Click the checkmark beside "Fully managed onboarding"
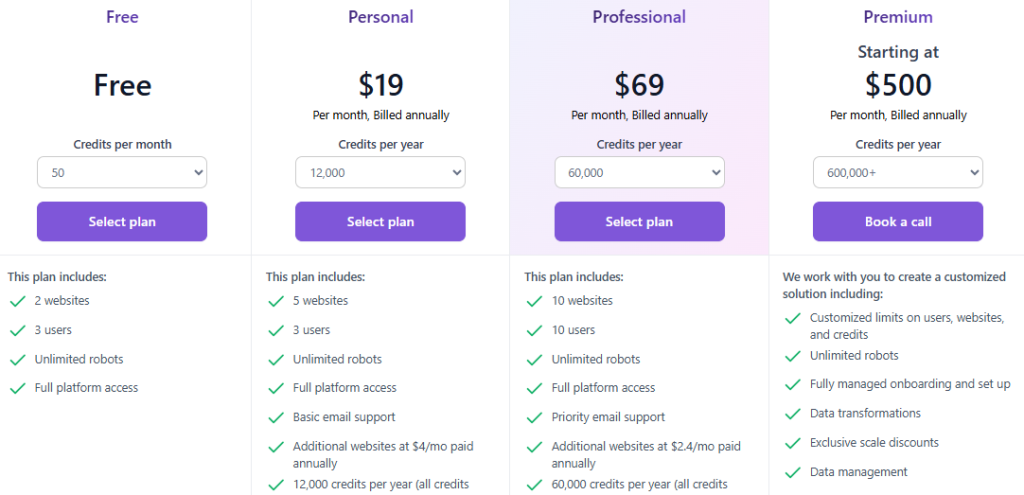 click(792, 385)
